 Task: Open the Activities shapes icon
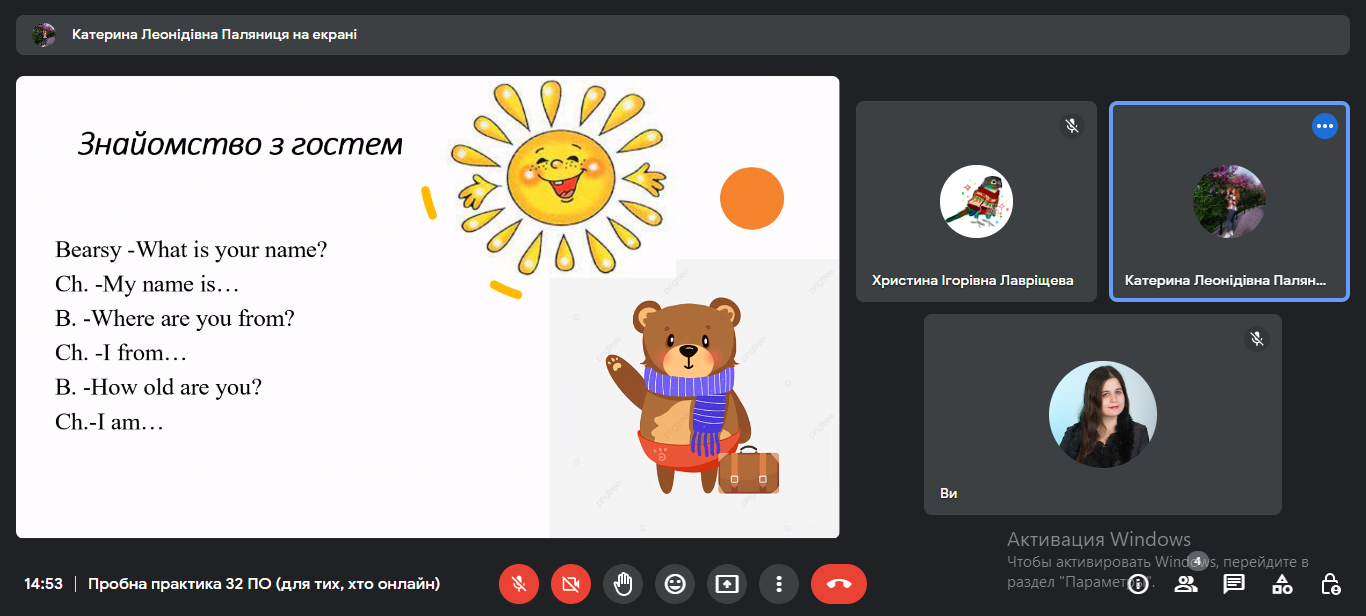(x=1282, y=584)
